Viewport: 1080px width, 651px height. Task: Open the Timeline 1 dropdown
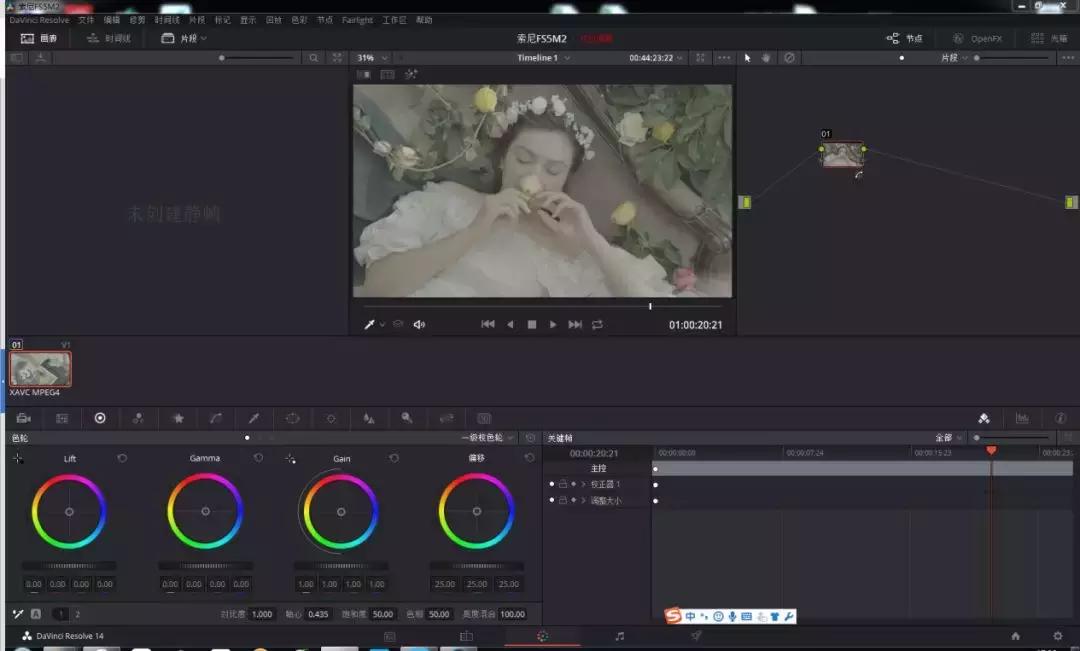pyautogui.click(x=538, y=58)
